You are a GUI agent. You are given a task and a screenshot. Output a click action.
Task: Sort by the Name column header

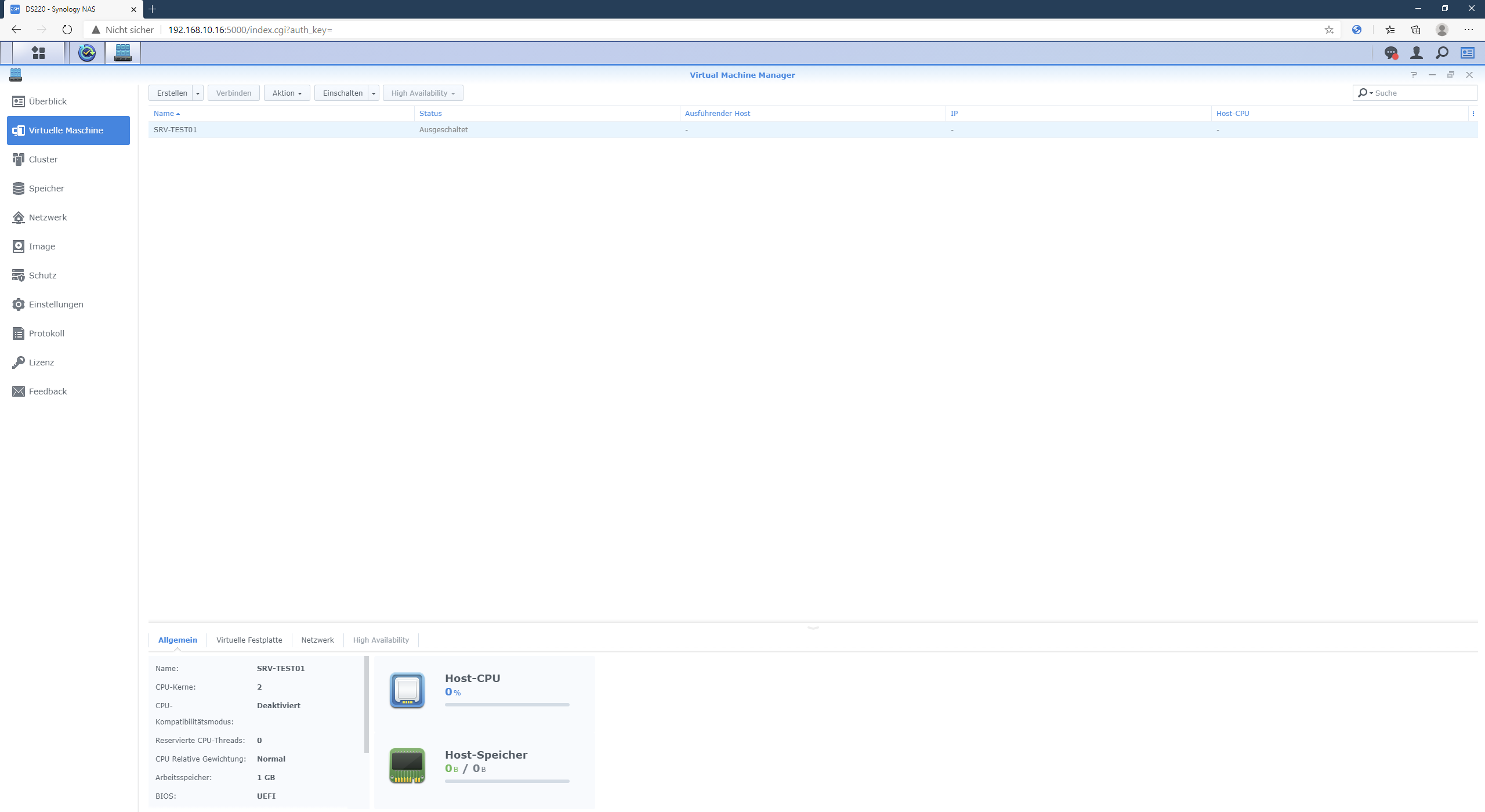(164, 114)
